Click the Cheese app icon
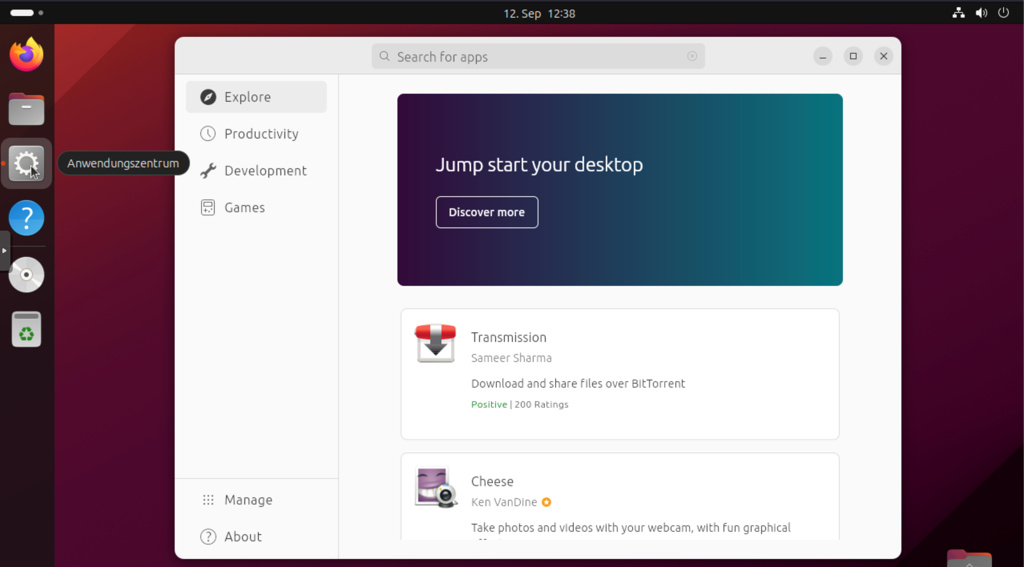This screenshot has height=567, width=1024. pyautogui.click(x=436, y=487)
